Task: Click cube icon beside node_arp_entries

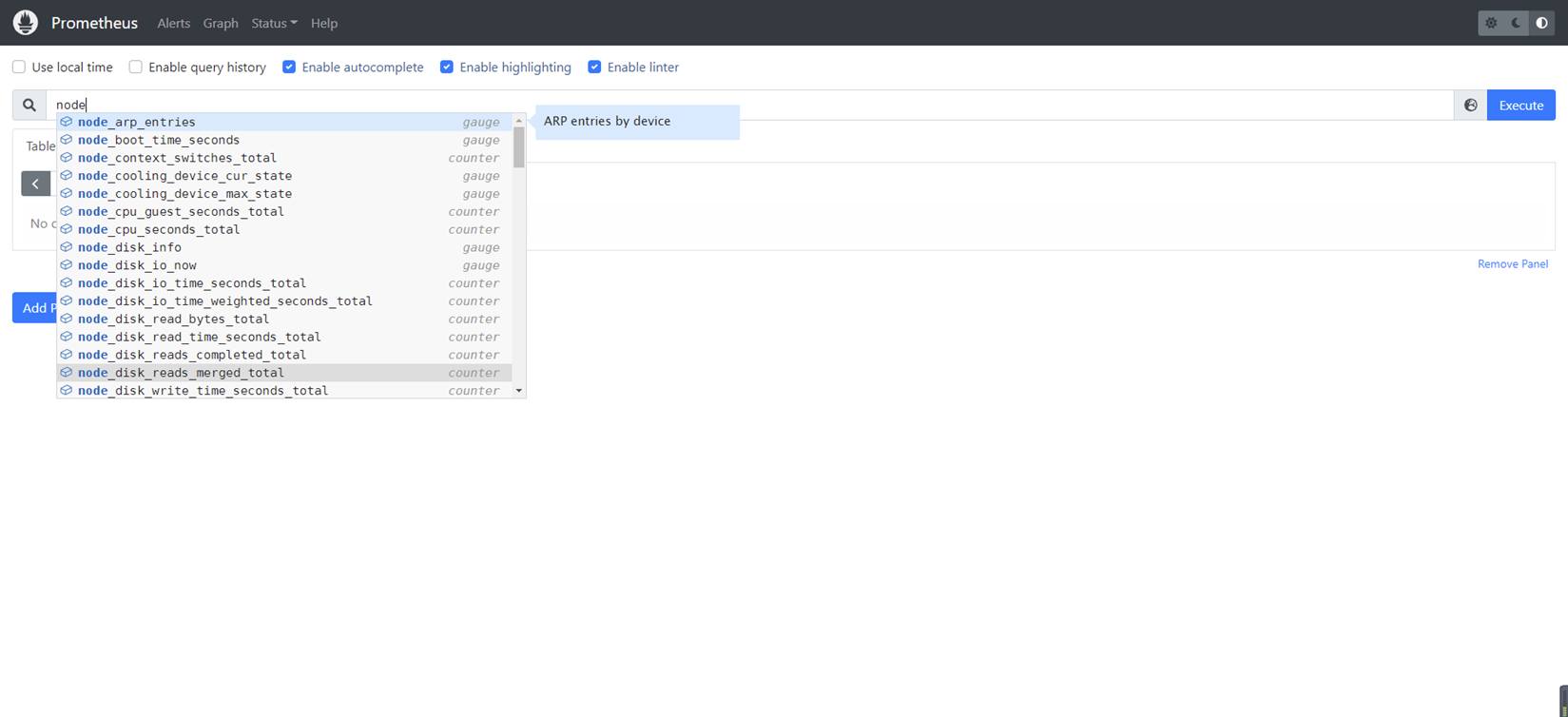Action: pyautogui.click(x=67, y=122)
